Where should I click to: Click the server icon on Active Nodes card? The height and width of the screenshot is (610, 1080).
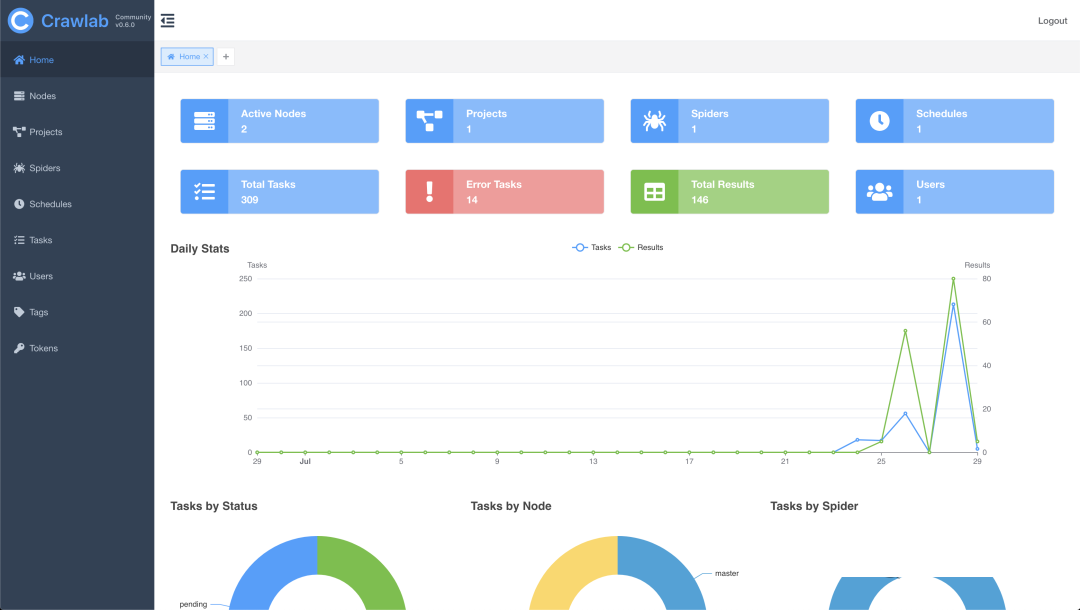point(204,121)
